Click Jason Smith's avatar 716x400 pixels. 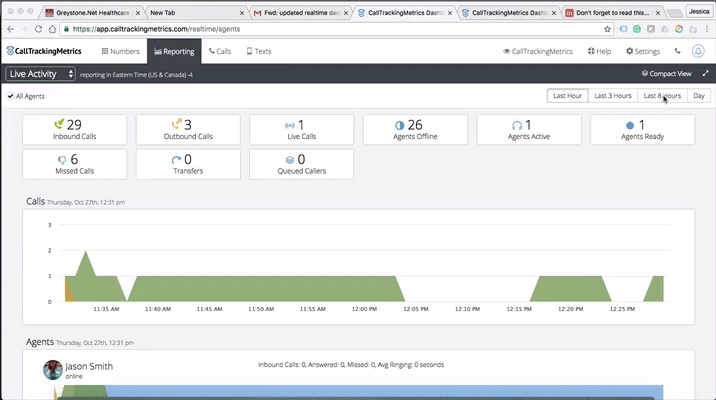point(53,370)
